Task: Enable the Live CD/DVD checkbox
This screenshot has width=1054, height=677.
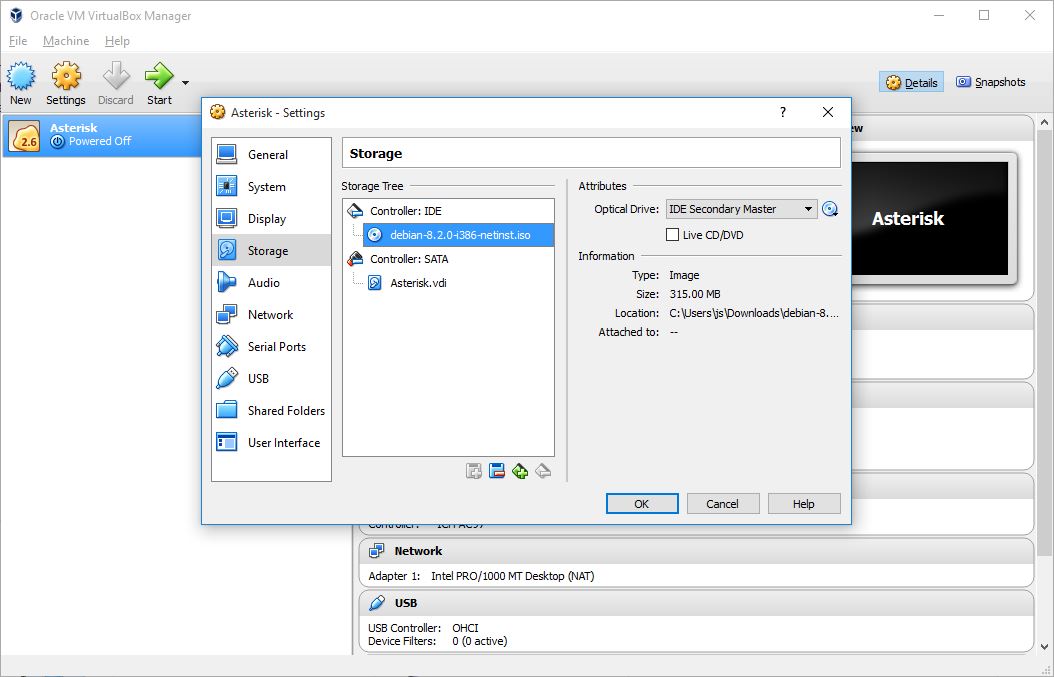Action: point(672,235)
